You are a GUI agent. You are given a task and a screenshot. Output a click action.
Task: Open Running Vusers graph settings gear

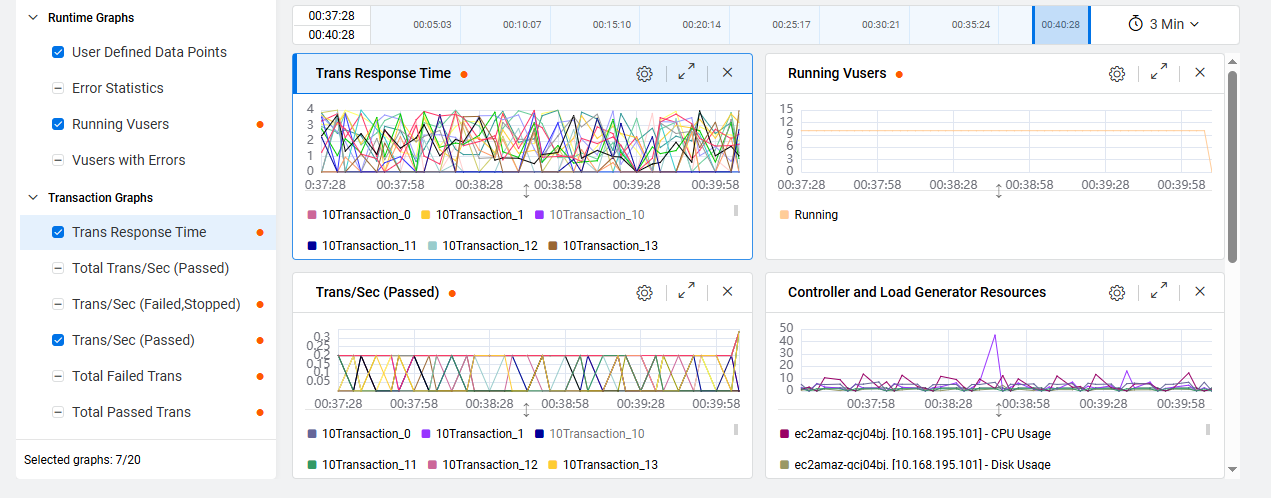point(1117,73)
